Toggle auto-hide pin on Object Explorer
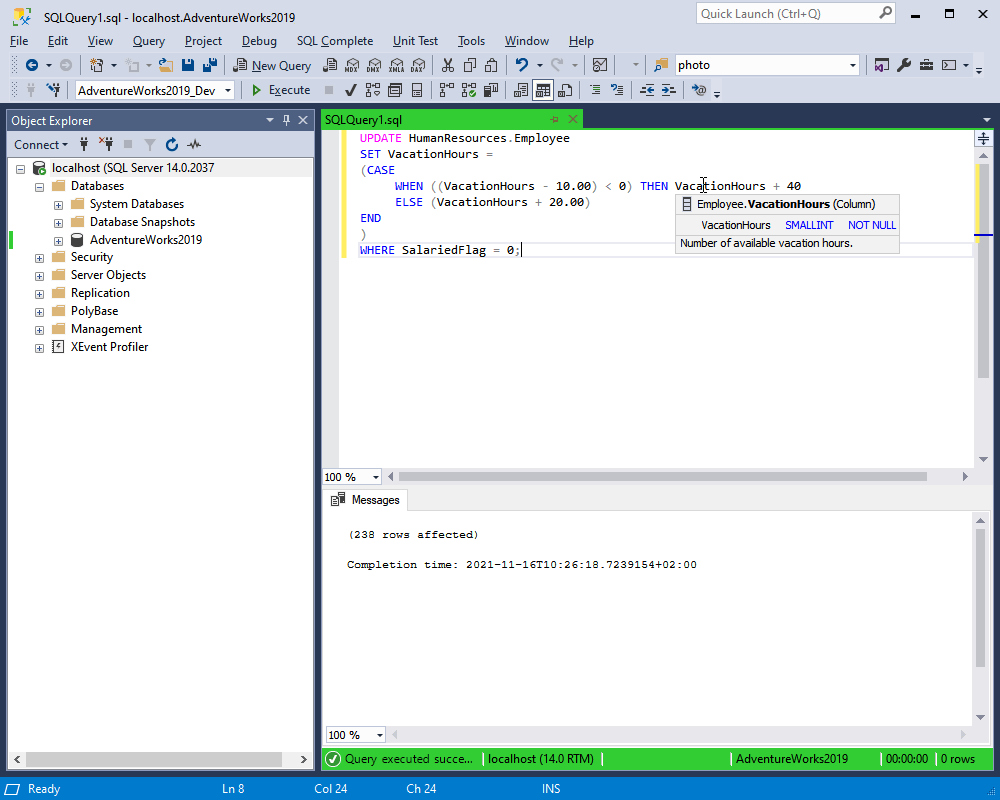The height and width of the screenshot is (800, 1000). tap(285, 120)
